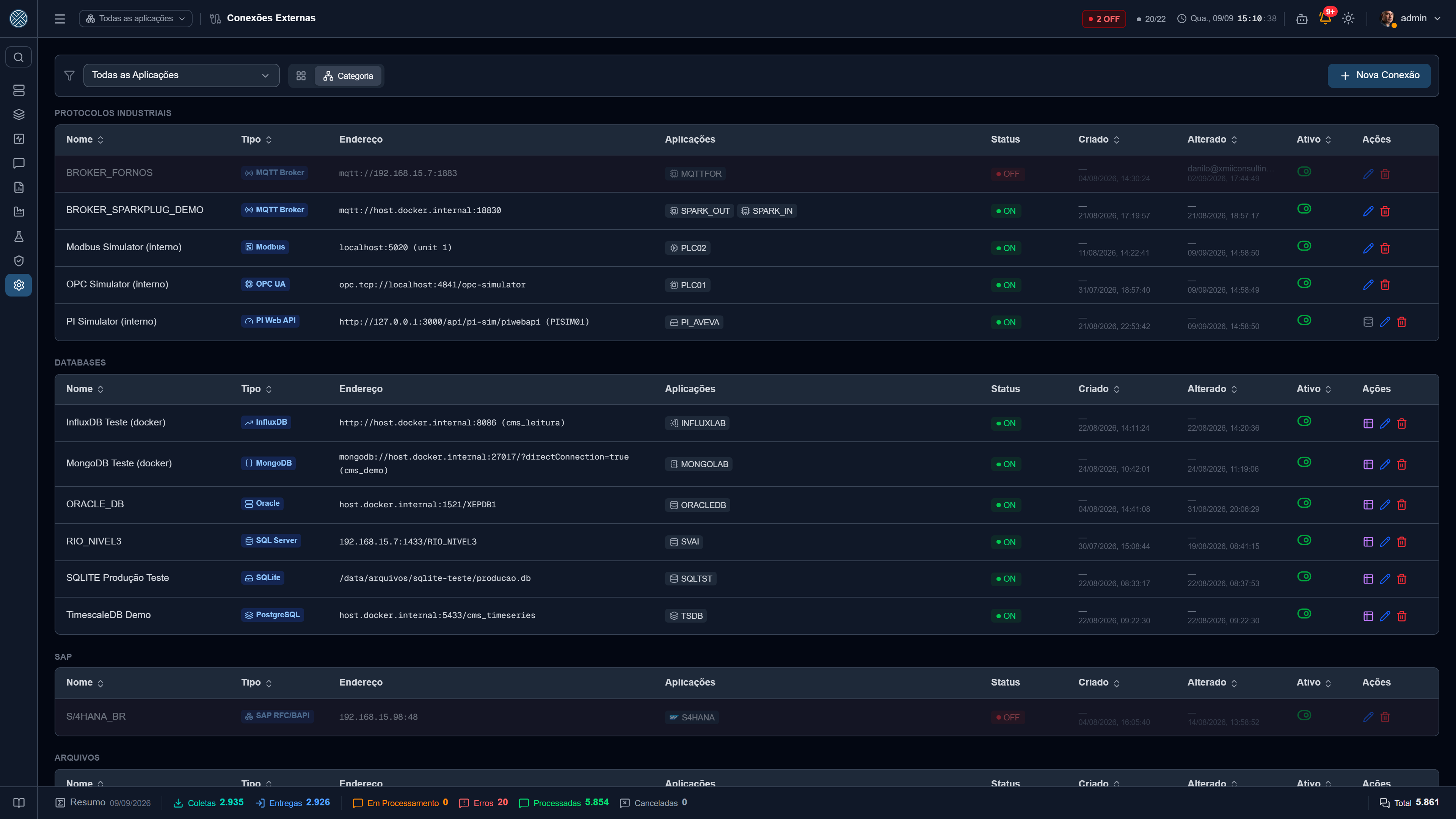Screen dimensions: 1456x819
Task: Open the notifications bell icon
Action: pyautogui.click(x=1325, y=18)
